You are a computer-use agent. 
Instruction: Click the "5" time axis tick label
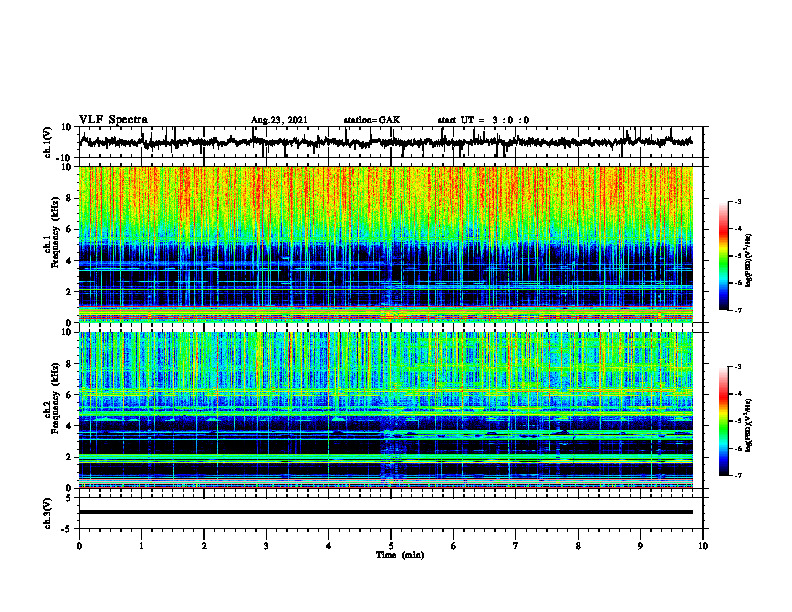coord(391,546)
